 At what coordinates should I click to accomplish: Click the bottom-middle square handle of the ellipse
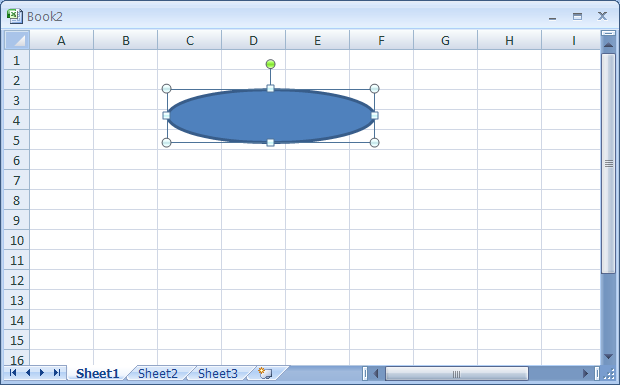tap(270, 143)
